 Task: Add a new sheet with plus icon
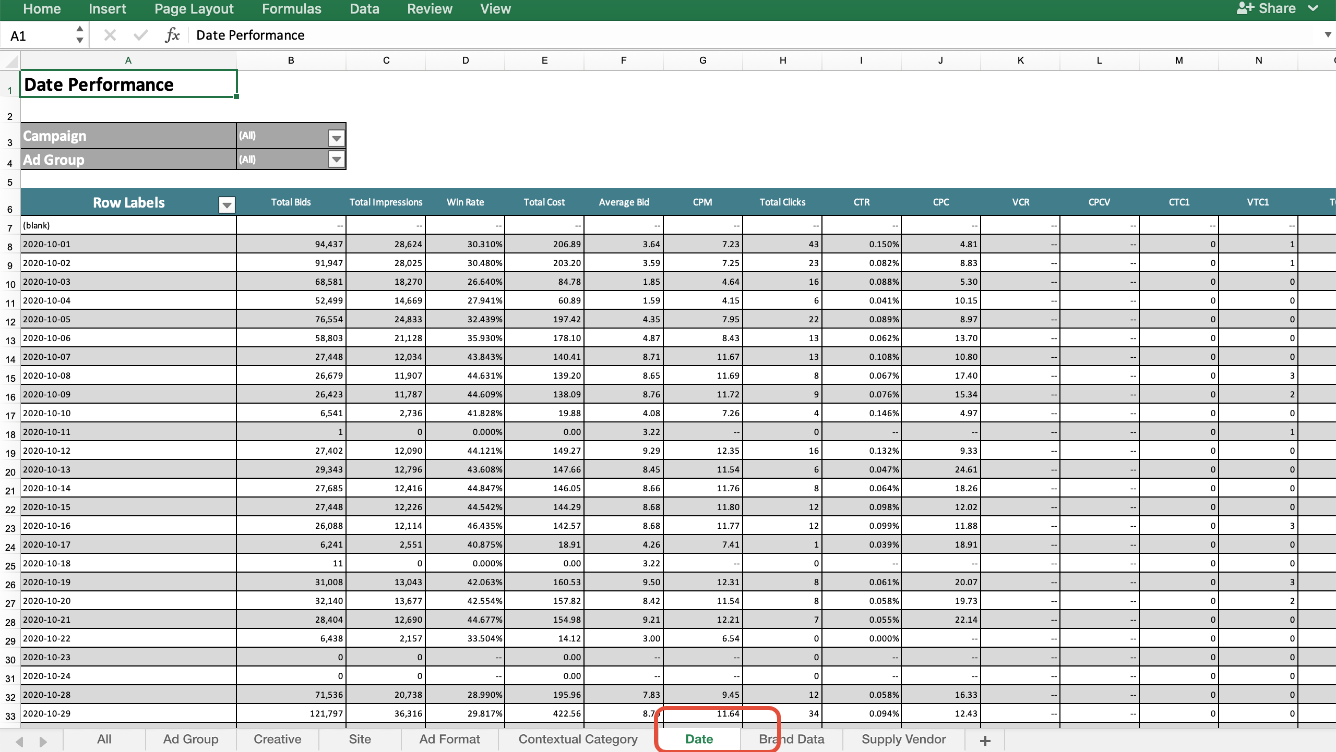985,740
